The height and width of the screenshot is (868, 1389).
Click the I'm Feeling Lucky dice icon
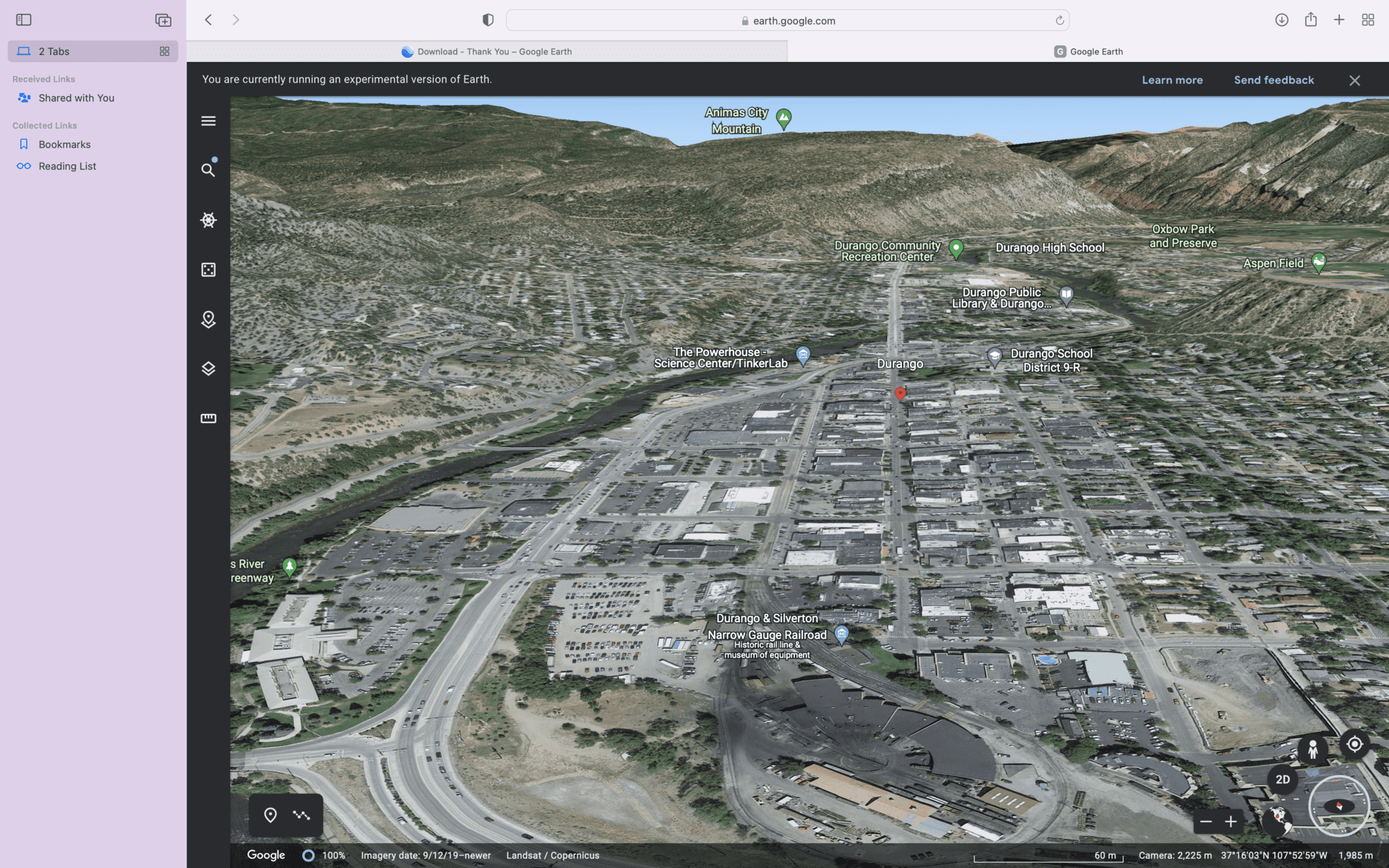coord(208,270)
